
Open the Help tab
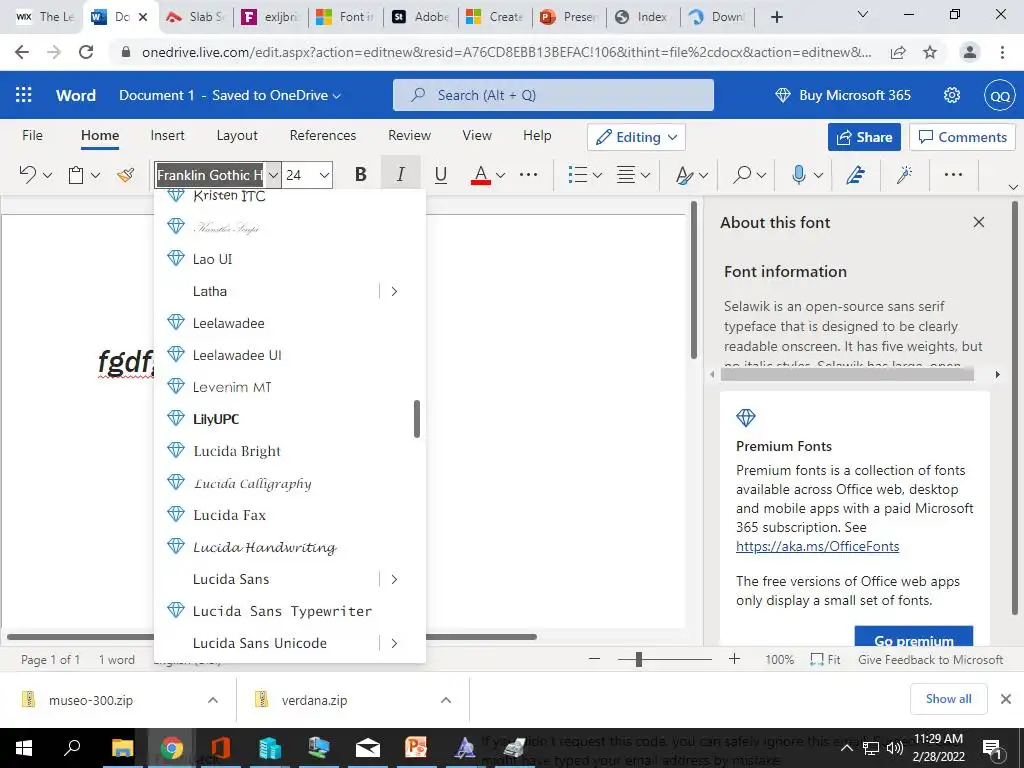(x=537, y=135)
